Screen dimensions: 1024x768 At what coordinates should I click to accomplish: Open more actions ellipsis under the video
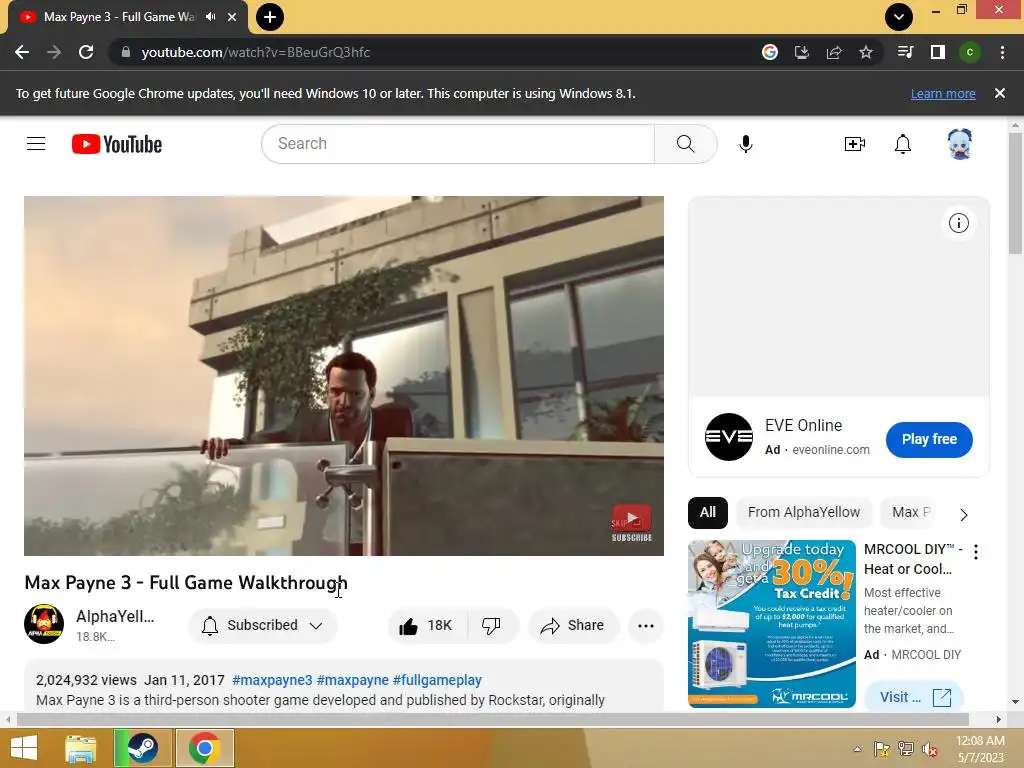(x=645, y=626)
